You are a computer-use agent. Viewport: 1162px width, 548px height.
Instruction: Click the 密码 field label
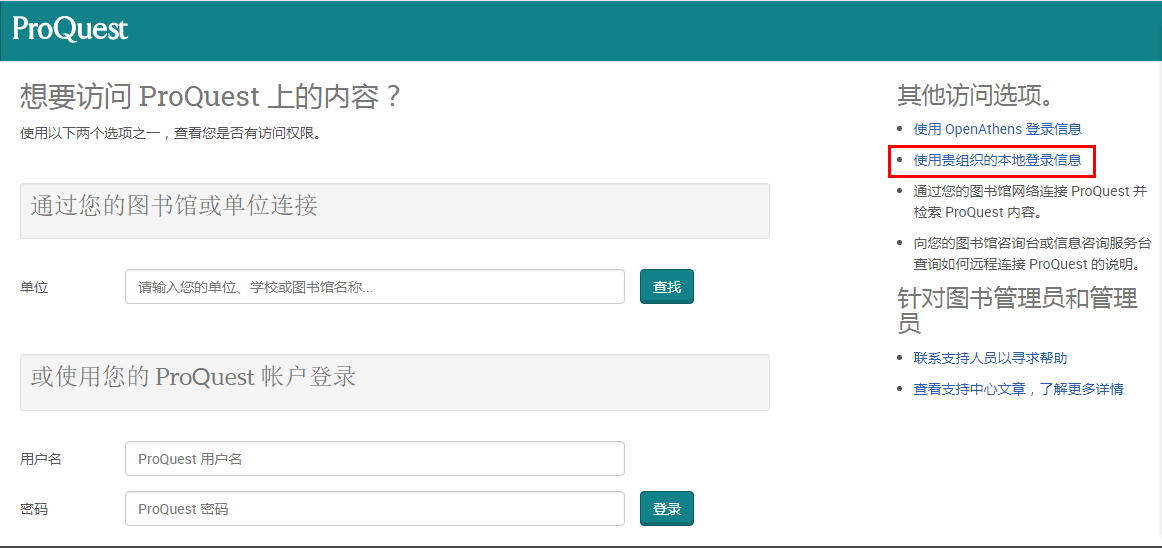[34, 509]
